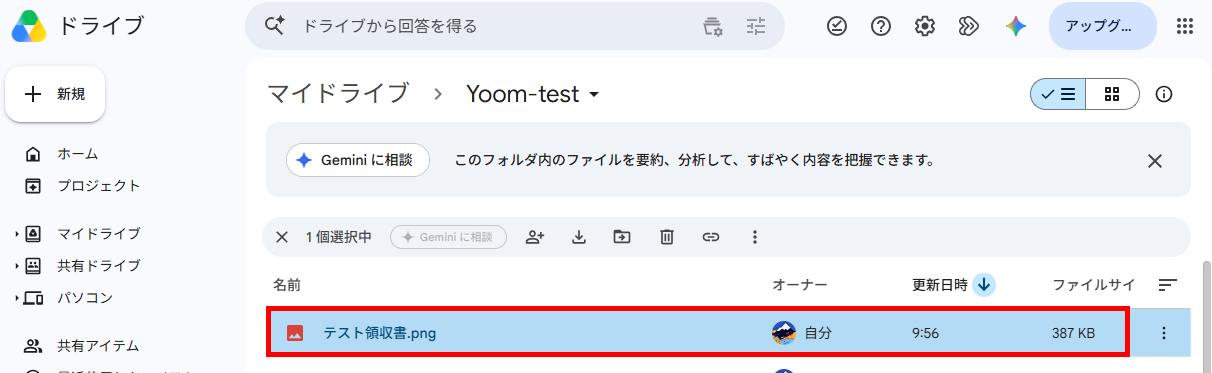This screenshot has height=373, width=1212.
Task: Delete selected file with trash icon
Action: [667, 237]
